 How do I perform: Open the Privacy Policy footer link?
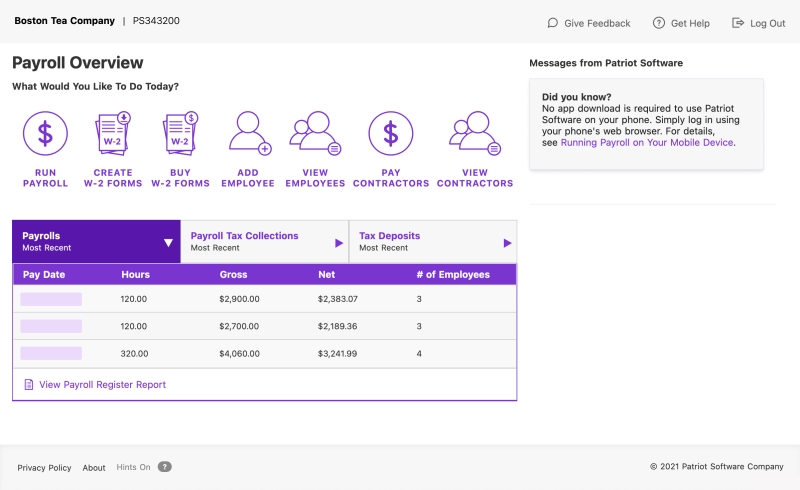44,468
